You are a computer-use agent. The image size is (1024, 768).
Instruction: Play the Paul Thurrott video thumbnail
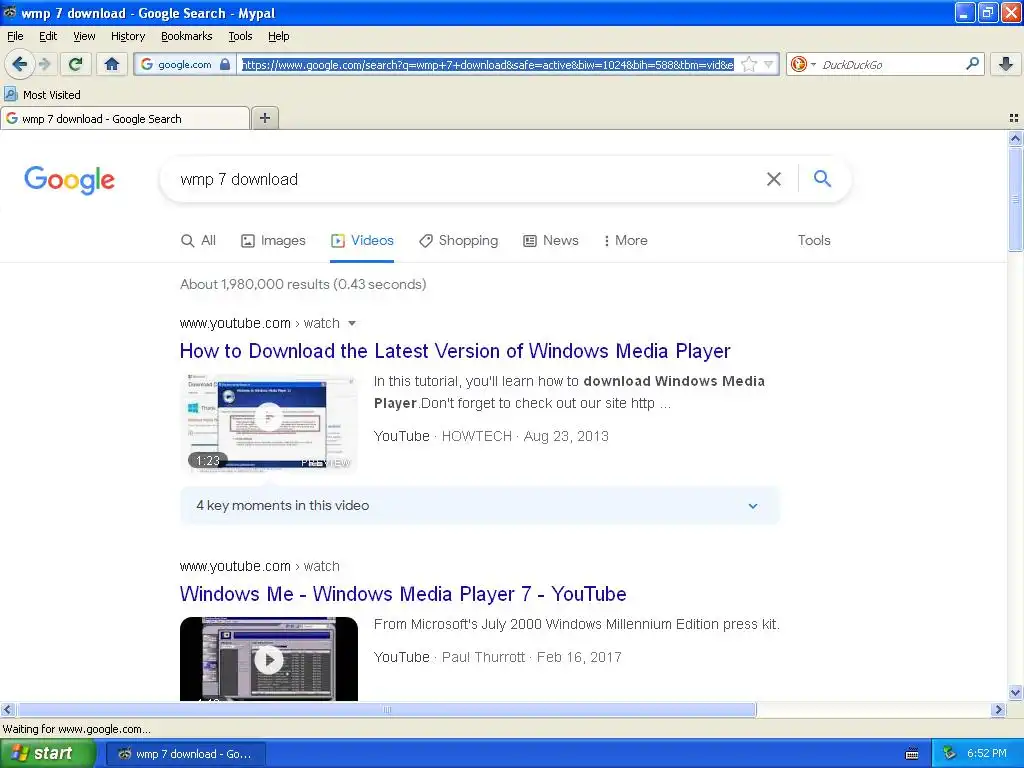pos(268,659)
